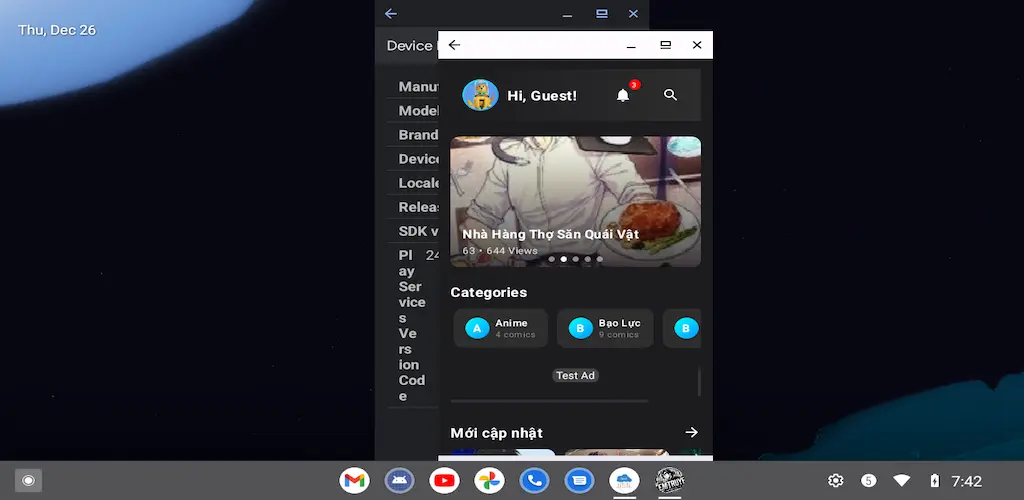Open Gmail from the shelf
This screenshot has width=1024, height=500.
click(355, 481)
